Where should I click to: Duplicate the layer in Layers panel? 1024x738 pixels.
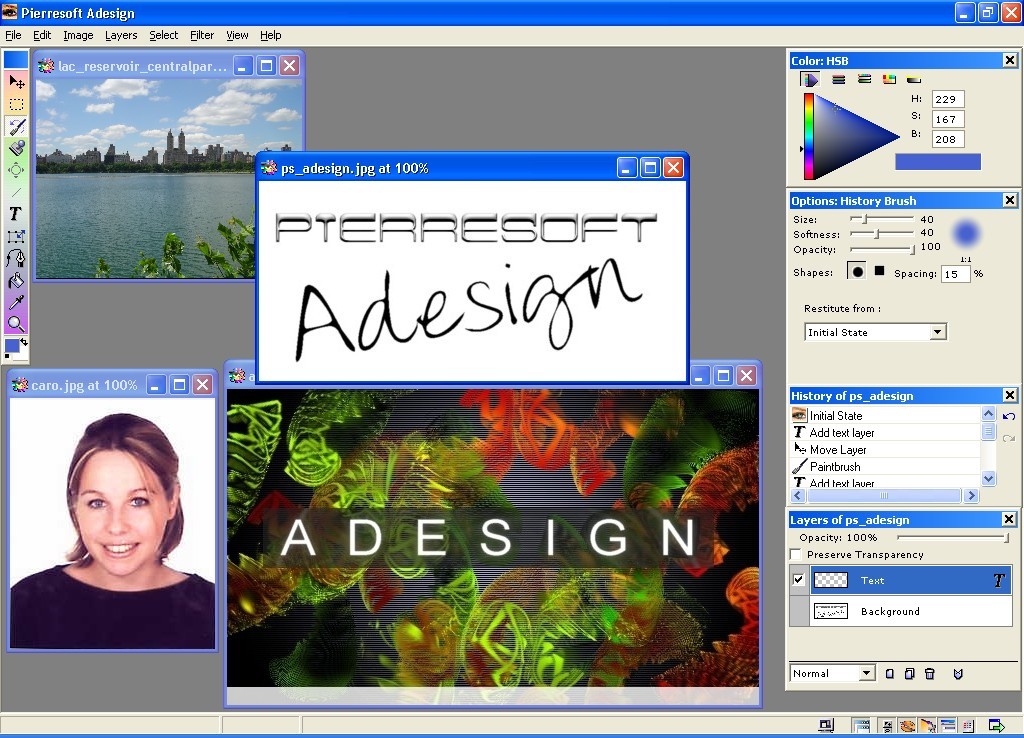pos(910,673)
